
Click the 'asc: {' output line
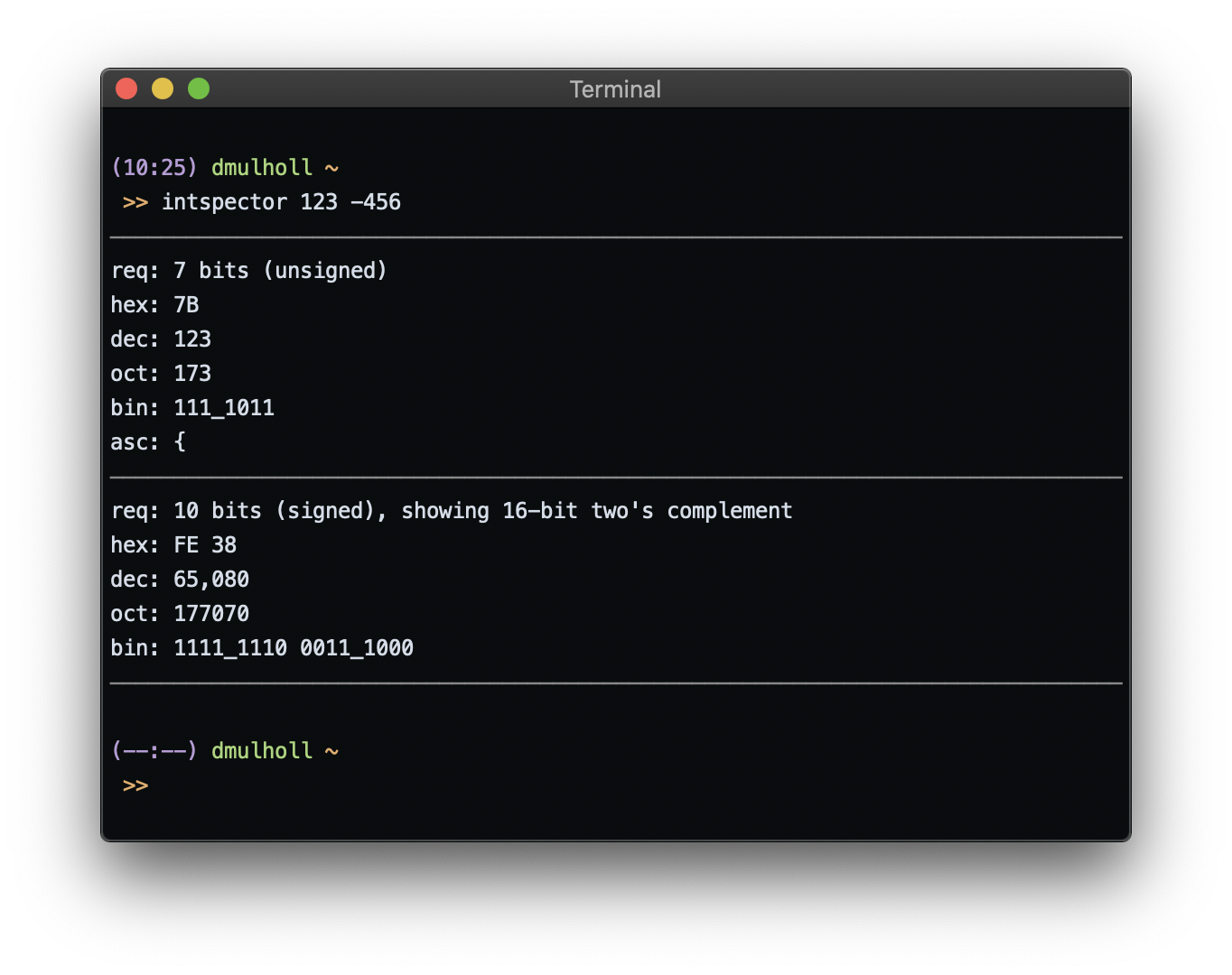pyautogui.click(x=148, y=442)
